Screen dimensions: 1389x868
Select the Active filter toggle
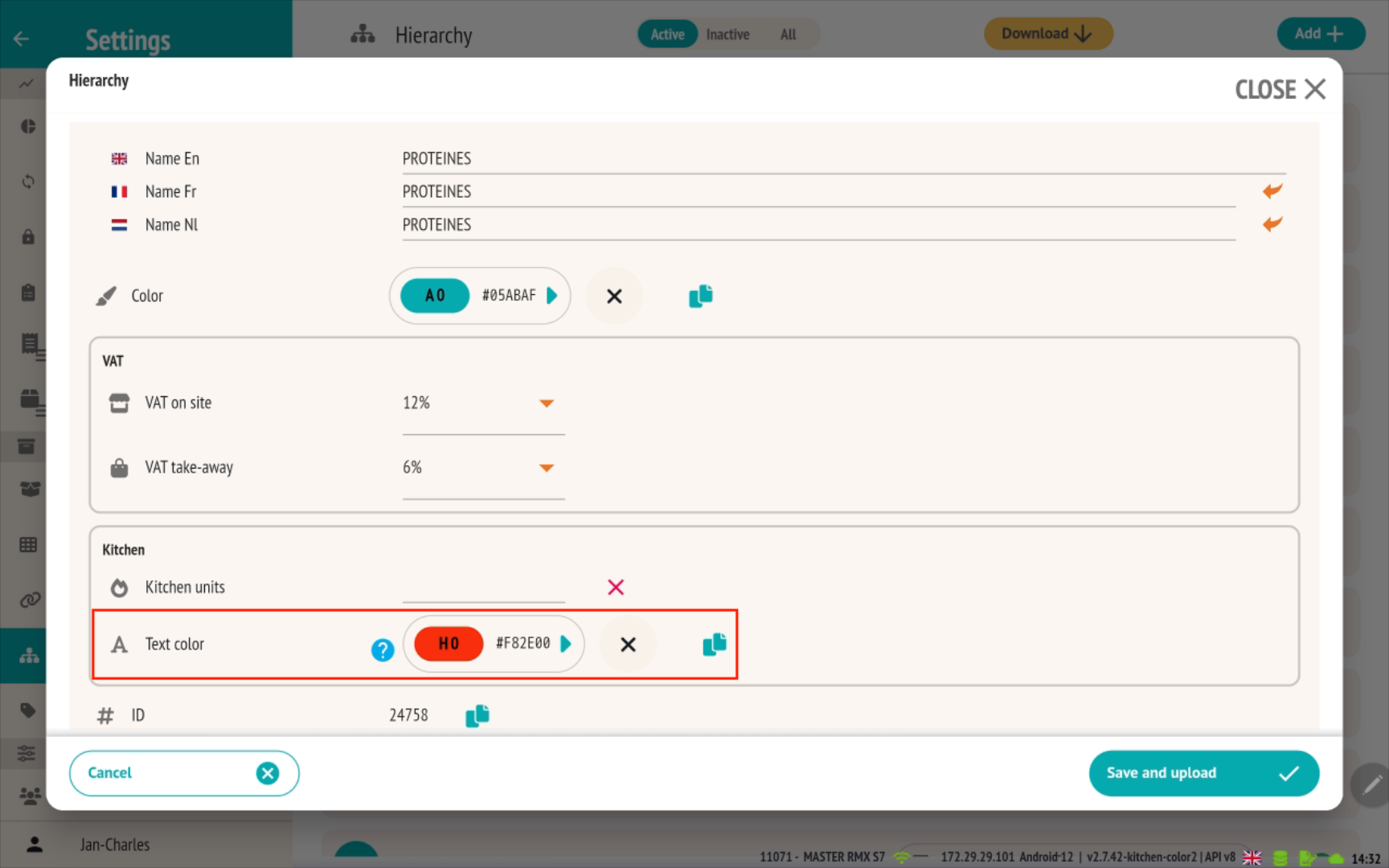click(x=667, y=35)
